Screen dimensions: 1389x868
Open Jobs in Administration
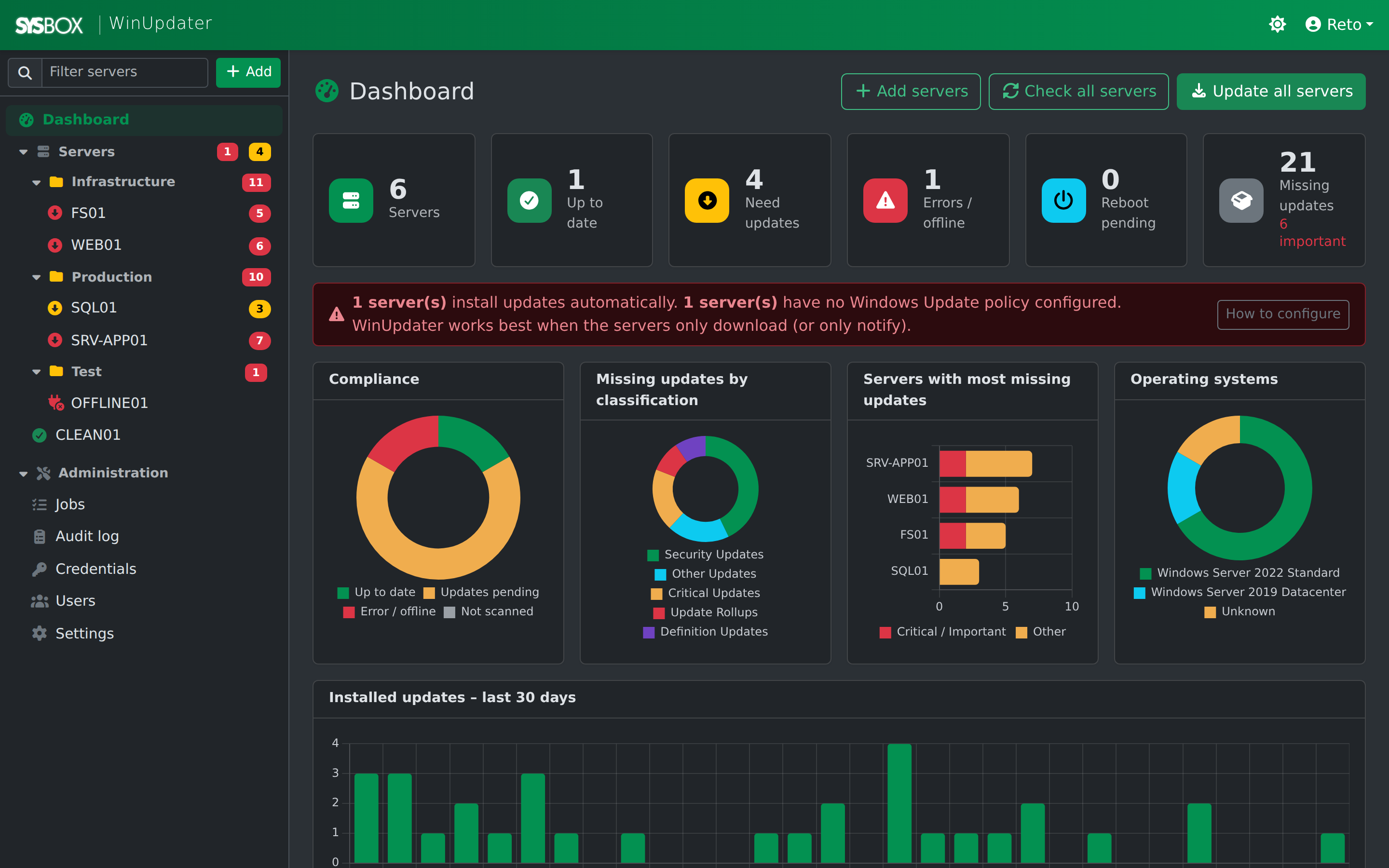pos(70,504)
